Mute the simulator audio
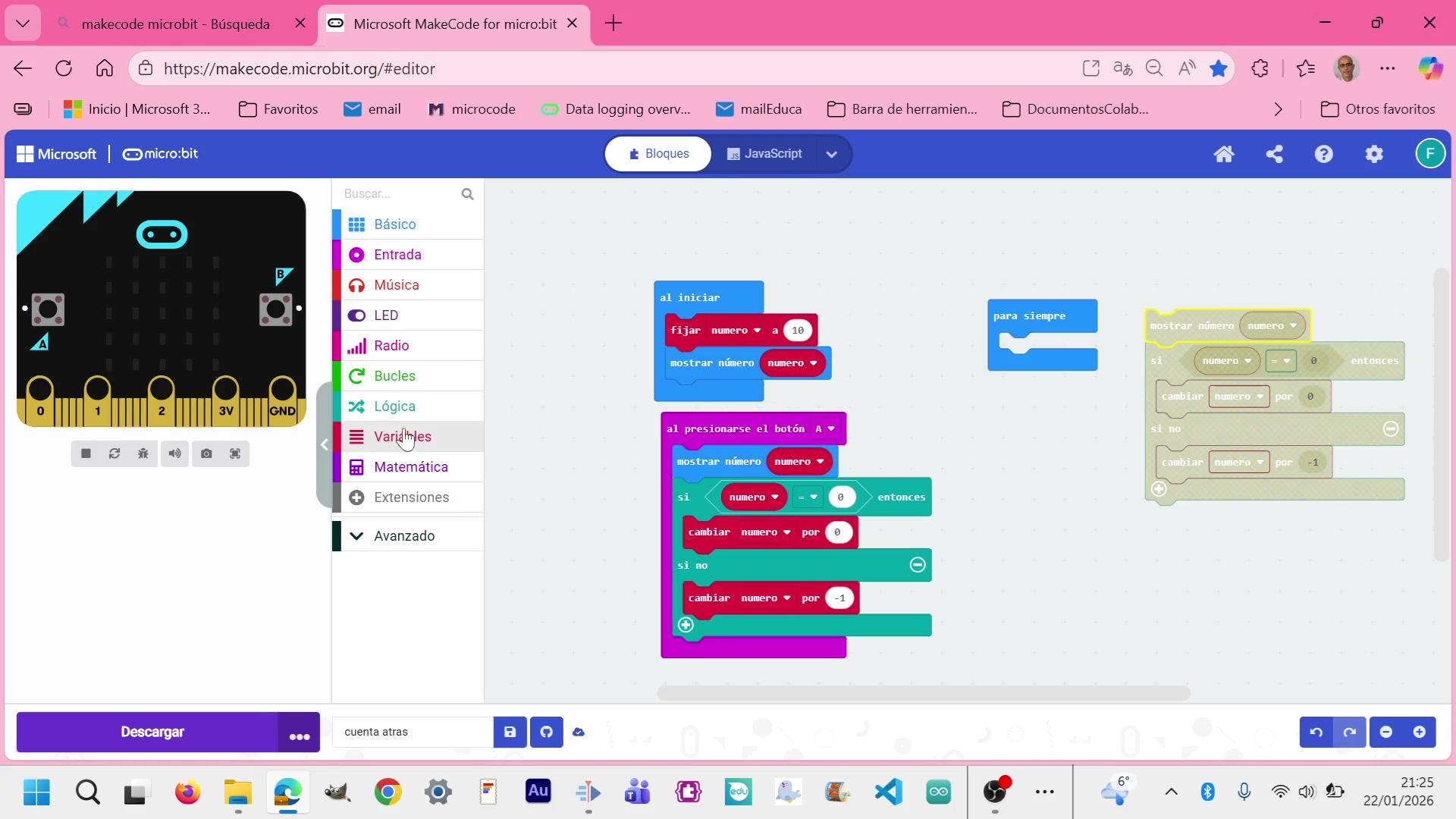 174,453
